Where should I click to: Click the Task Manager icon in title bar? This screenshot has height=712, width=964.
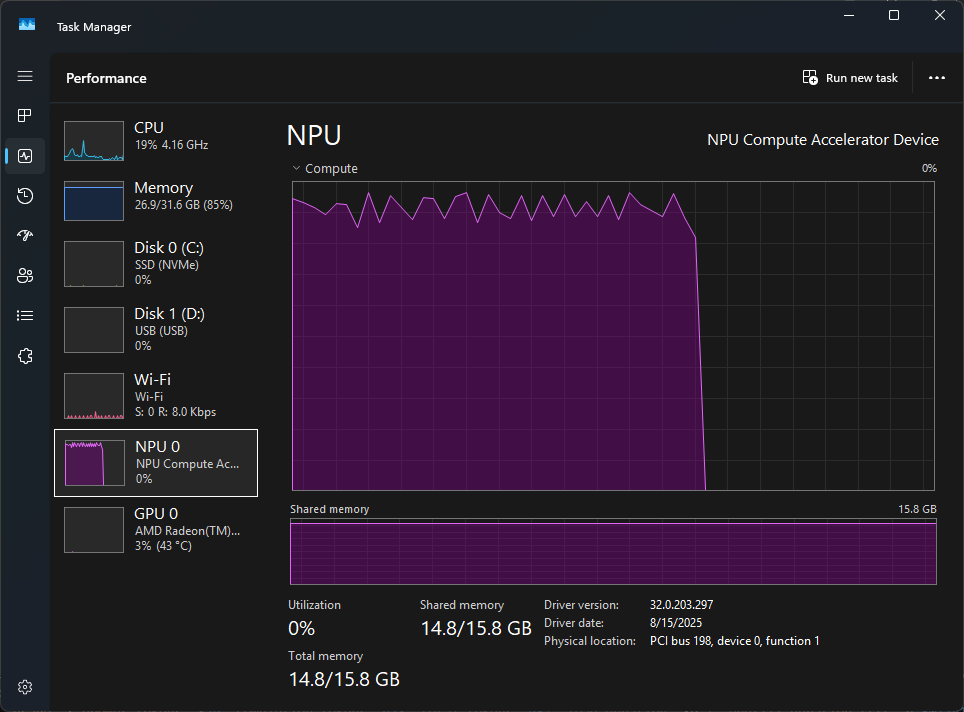pyautogui.click(x=25, y=23)
